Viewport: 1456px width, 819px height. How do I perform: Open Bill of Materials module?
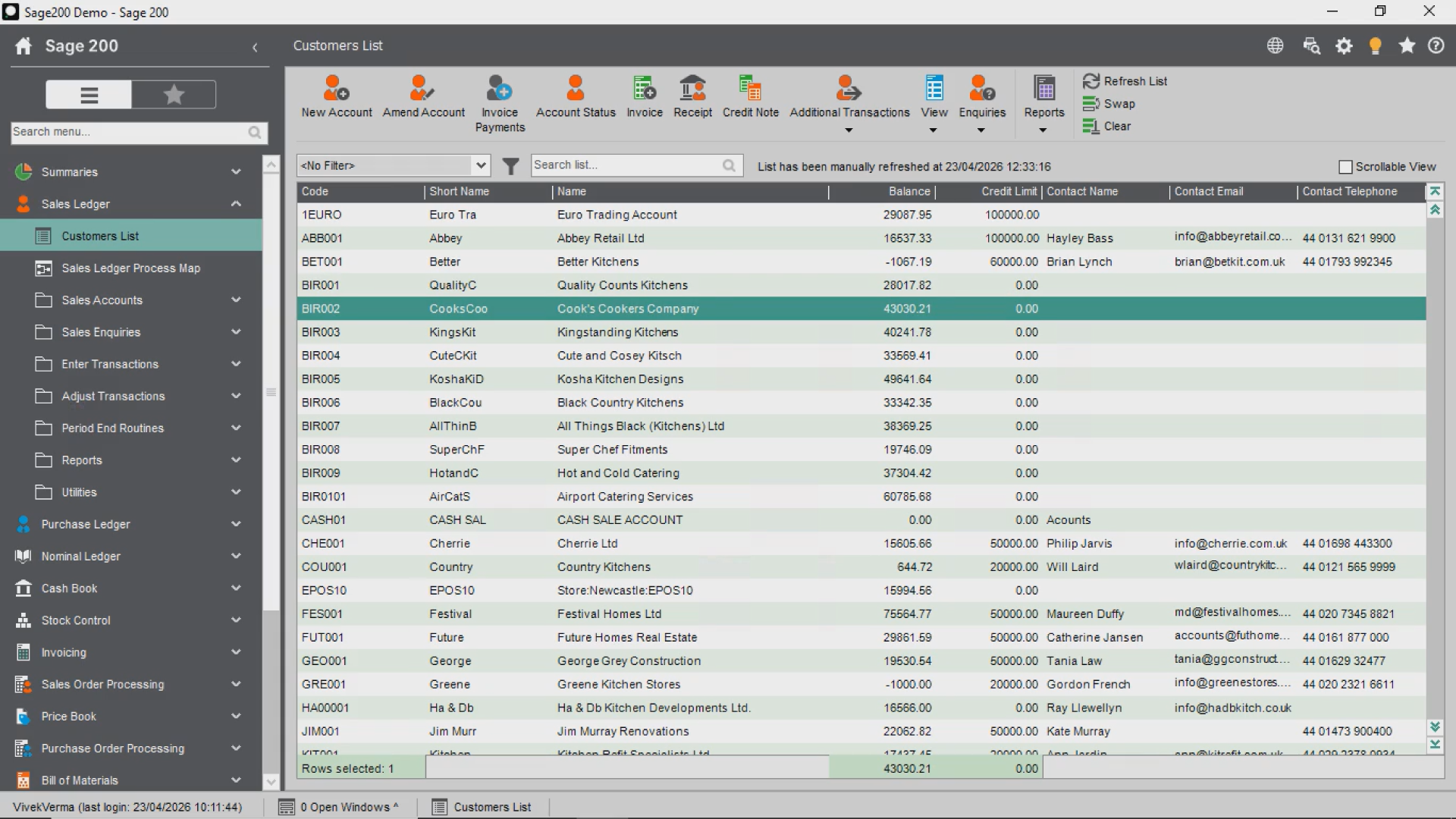131,780
